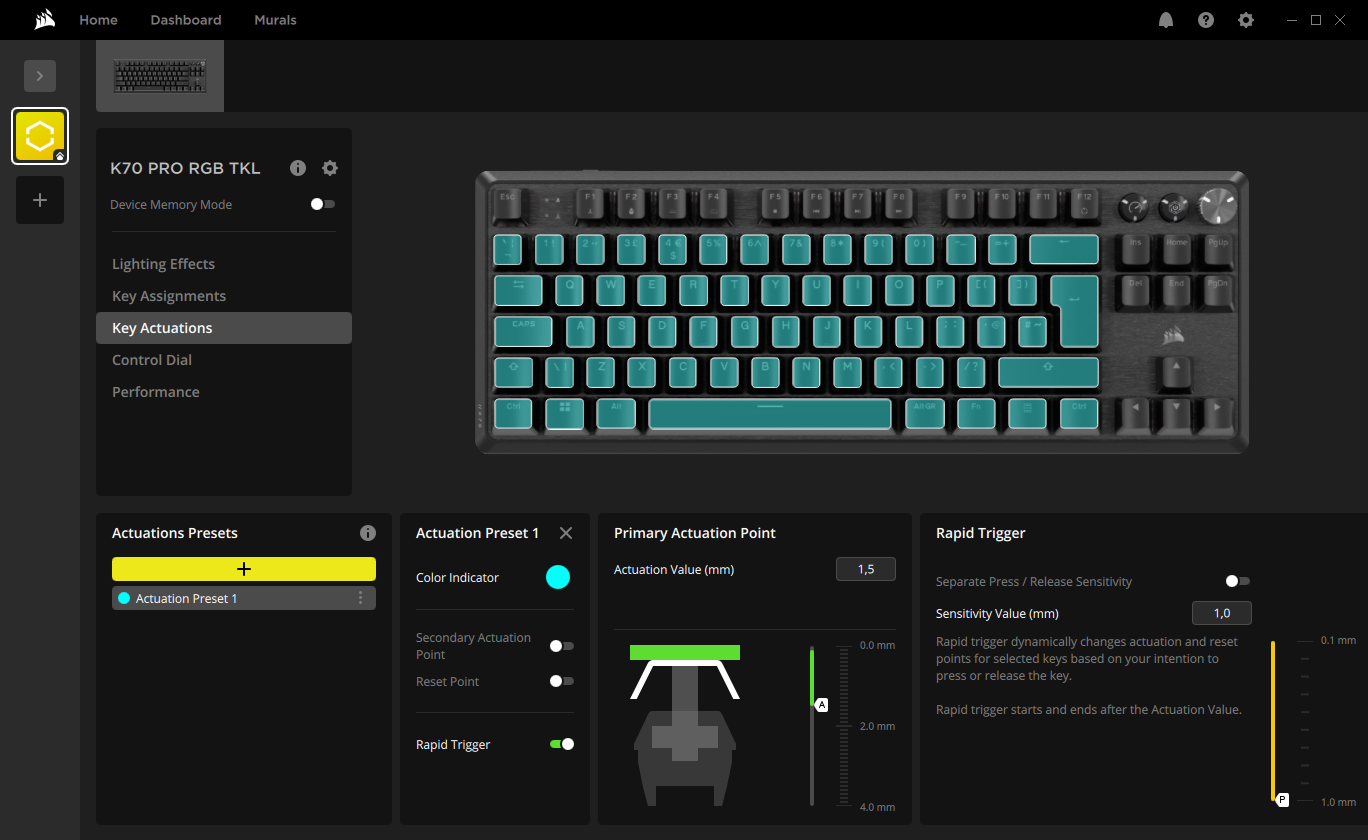
Task: Open Actuation Preset 1 options menu
Action: point(361,598)
